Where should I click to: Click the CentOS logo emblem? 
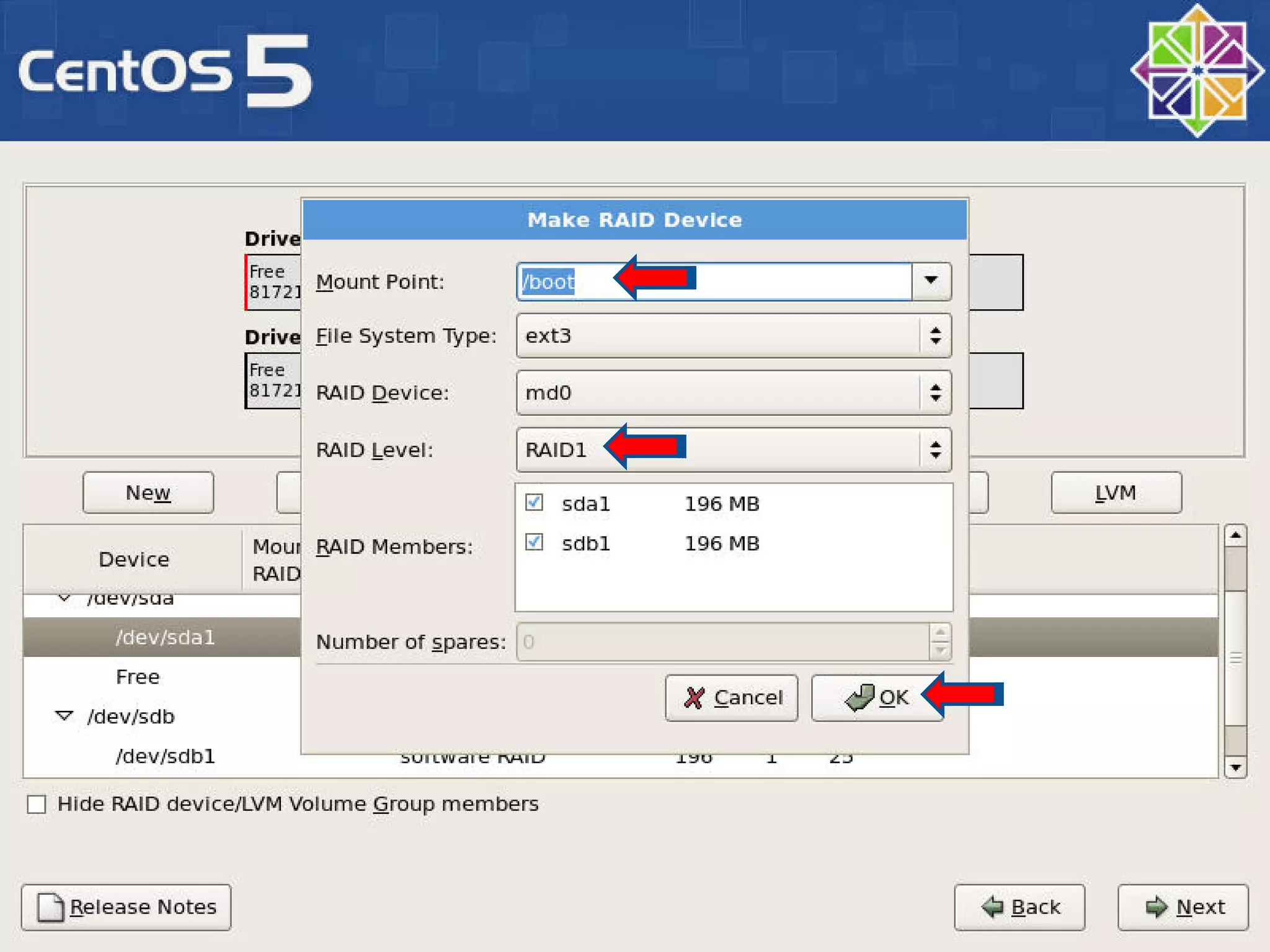pyautogui.click(x=1196, y=71)
